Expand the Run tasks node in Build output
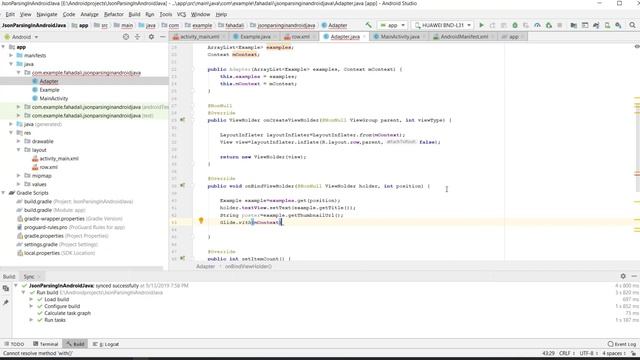The width and height of the screenshot is (640, 360). coord(31,320)
